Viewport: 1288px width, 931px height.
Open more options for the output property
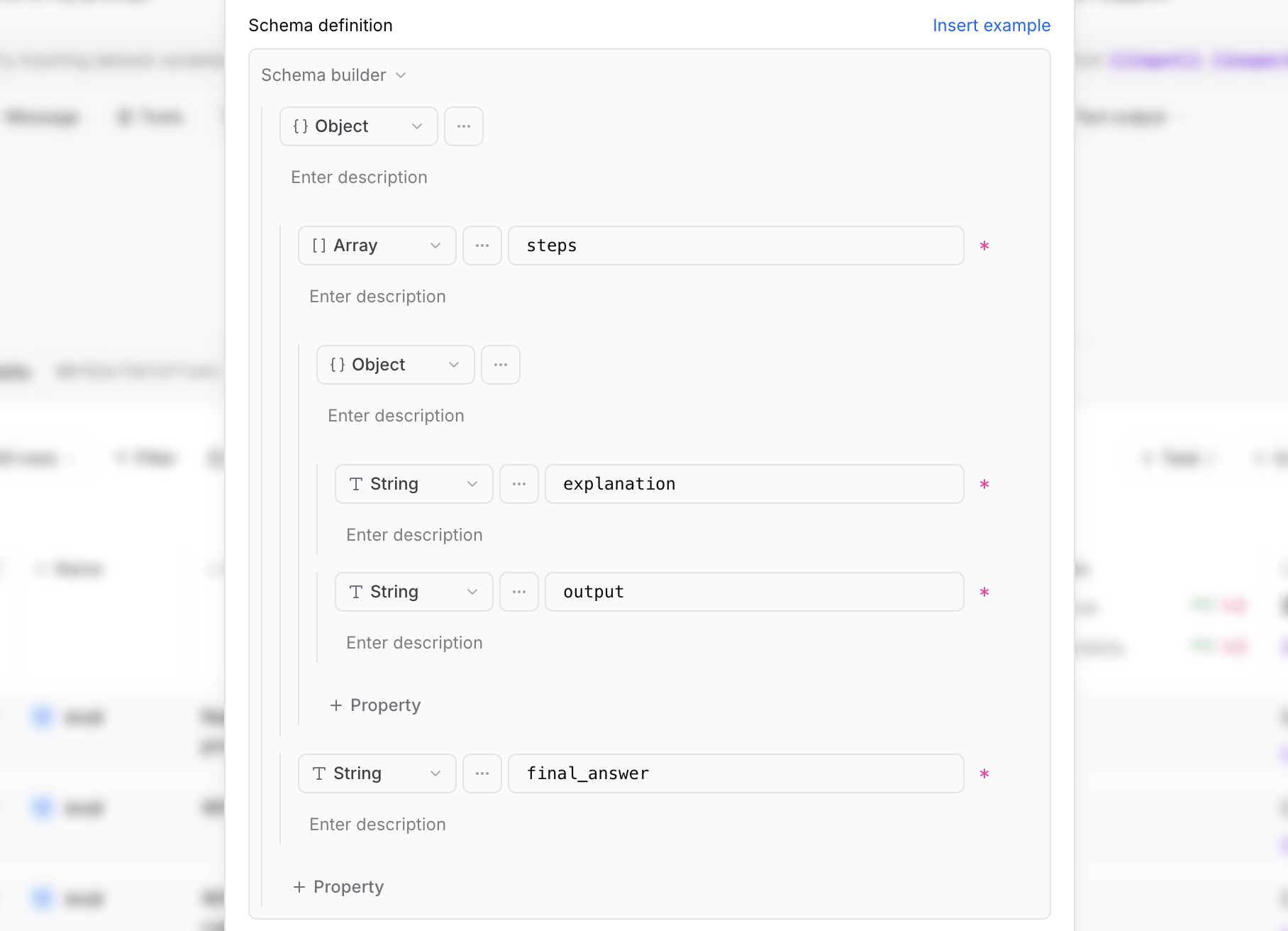(x=518, y=592)
